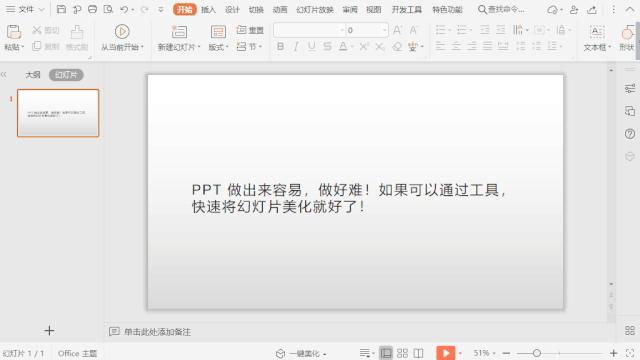Toggle Subscript formatting
The image size is (640, 360).
click(380, 47)
